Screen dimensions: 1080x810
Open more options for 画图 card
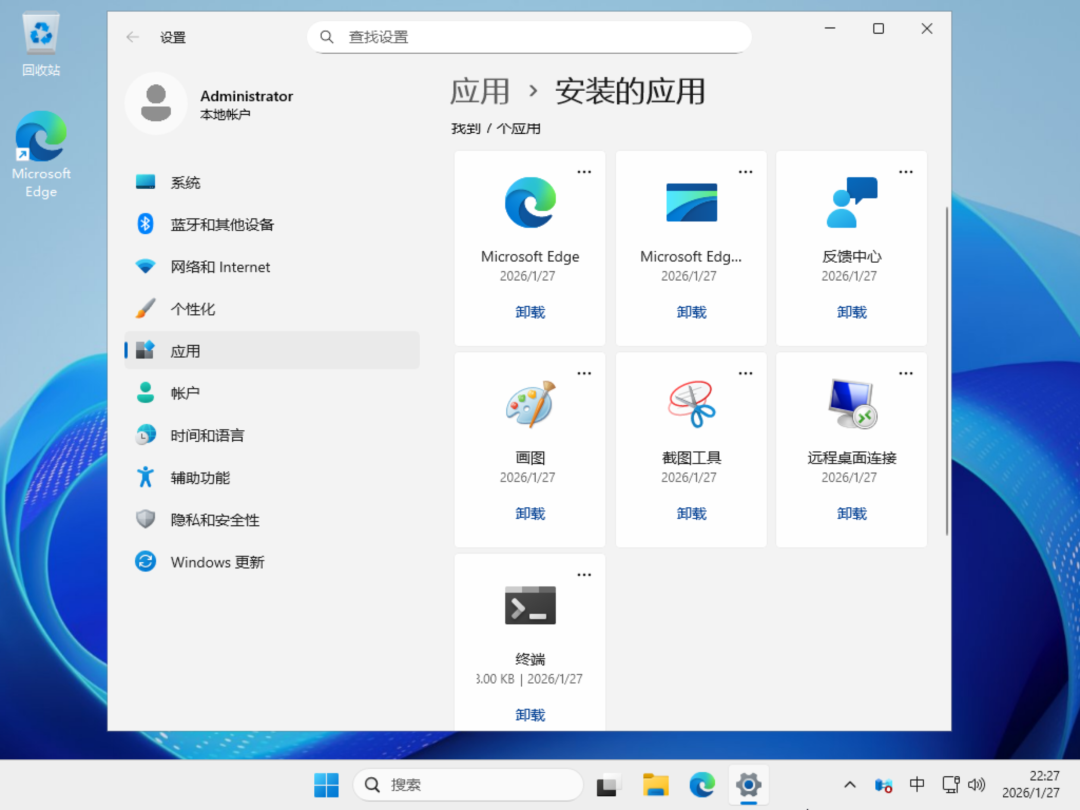pos(584,373)
